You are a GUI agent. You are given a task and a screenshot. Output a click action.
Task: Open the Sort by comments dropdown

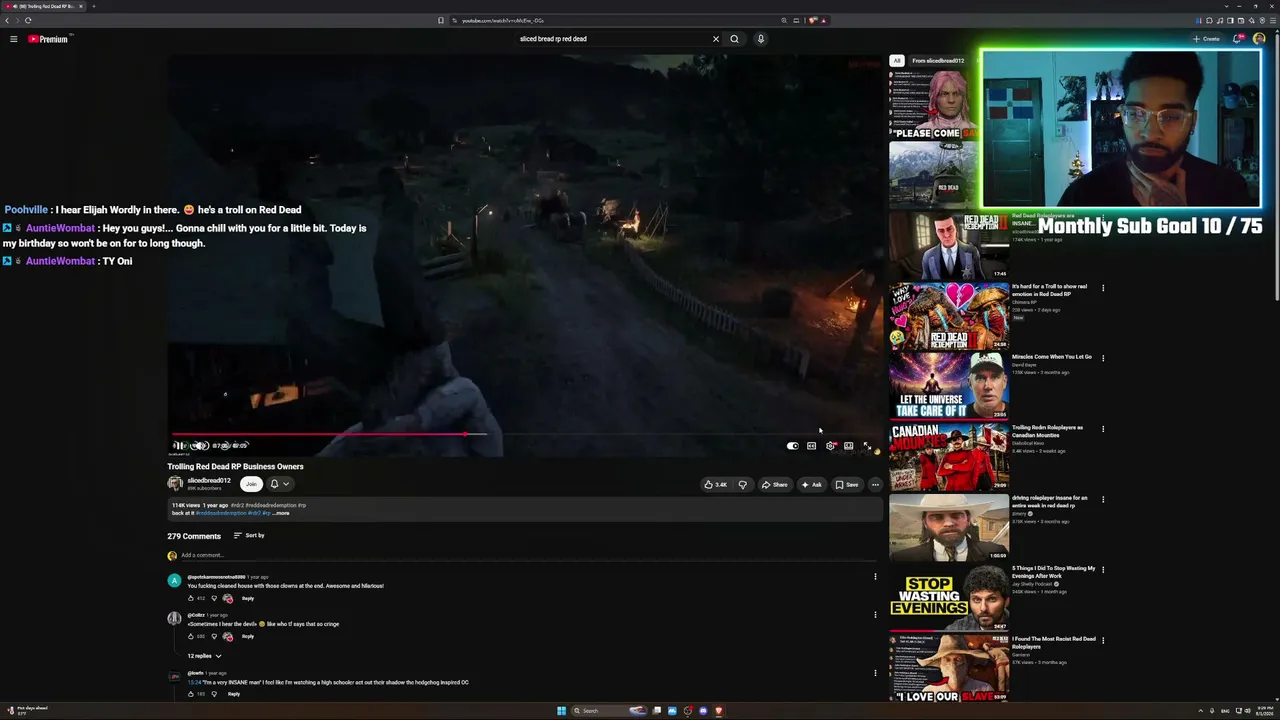[x=249, y=536]
